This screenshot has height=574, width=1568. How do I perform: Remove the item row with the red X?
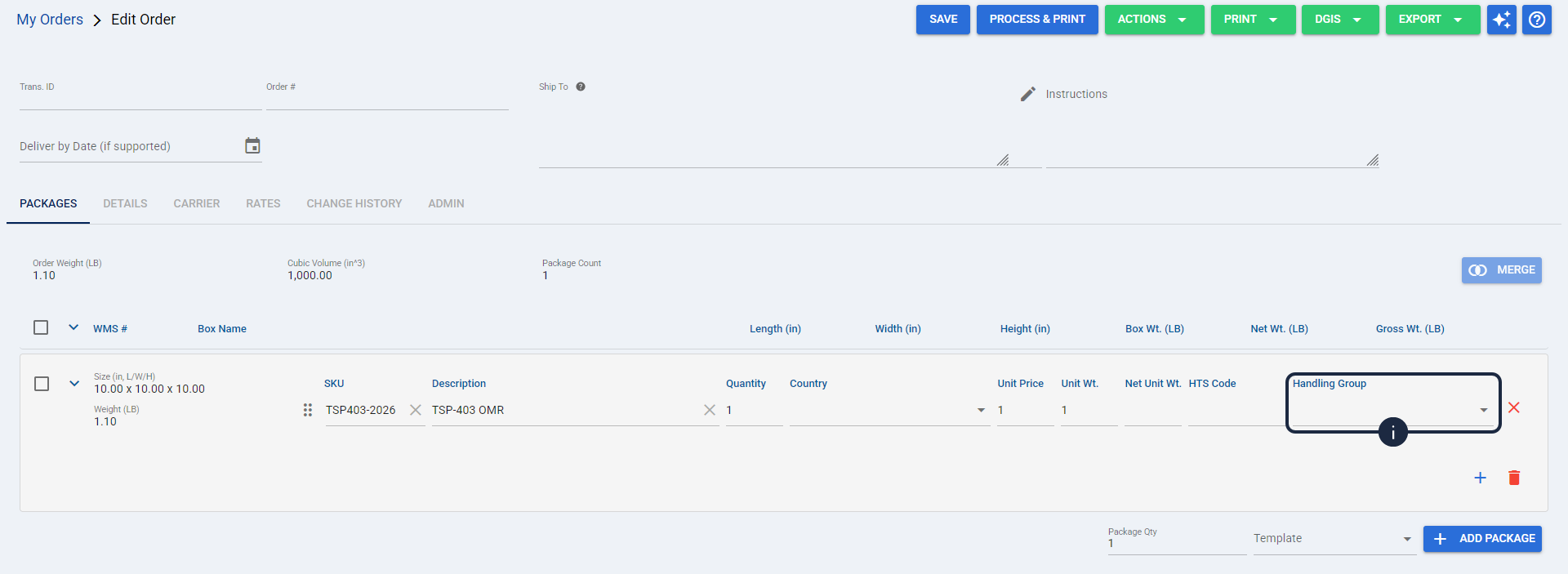pyautogui.click(x=1513, y=407)
